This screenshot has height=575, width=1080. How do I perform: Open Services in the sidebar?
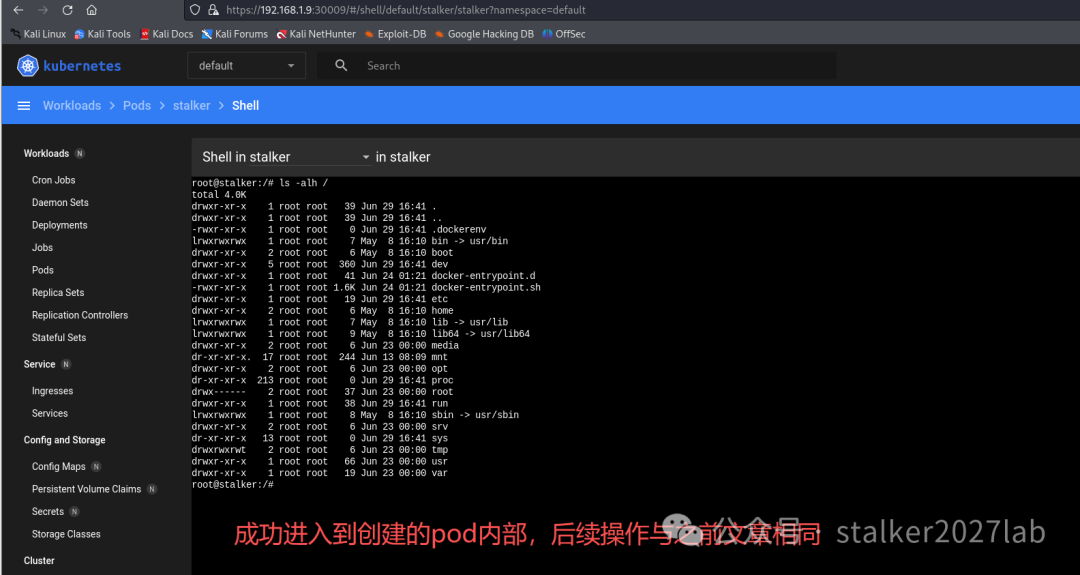[50, 413]
